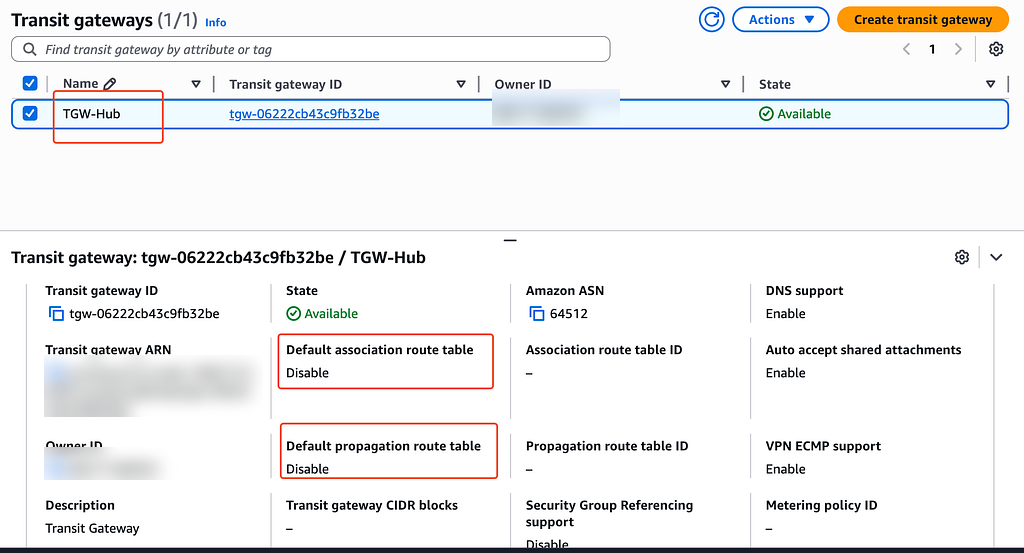Collapse the details panel with chevron
Screen dimensions: 1024x553
coord(996,257)
